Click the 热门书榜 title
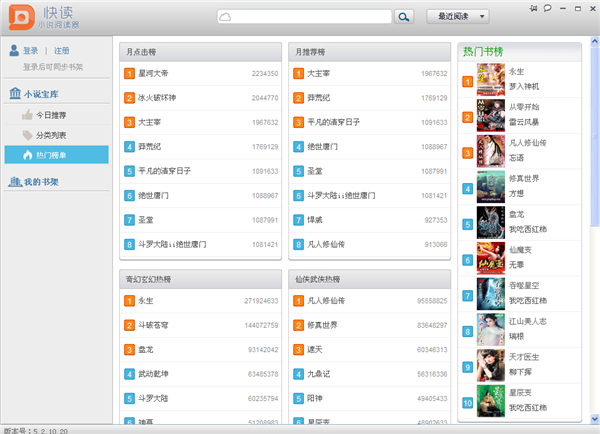The image size is (600, 434). pos(483,52)
